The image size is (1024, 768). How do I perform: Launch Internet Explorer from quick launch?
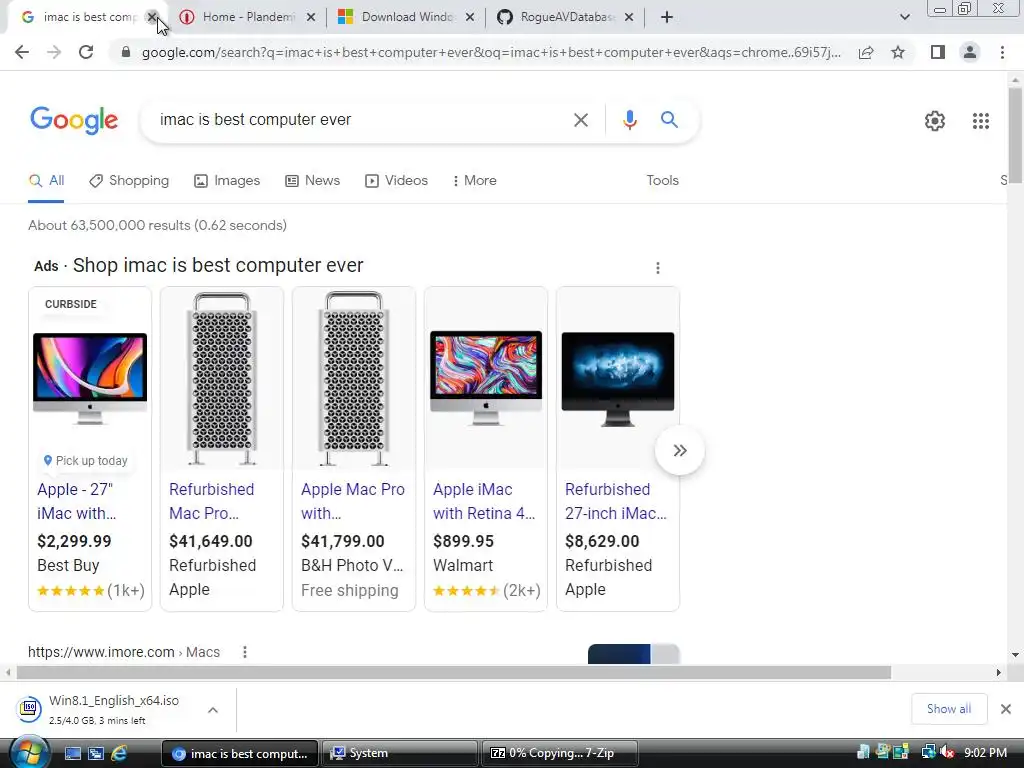120,753
